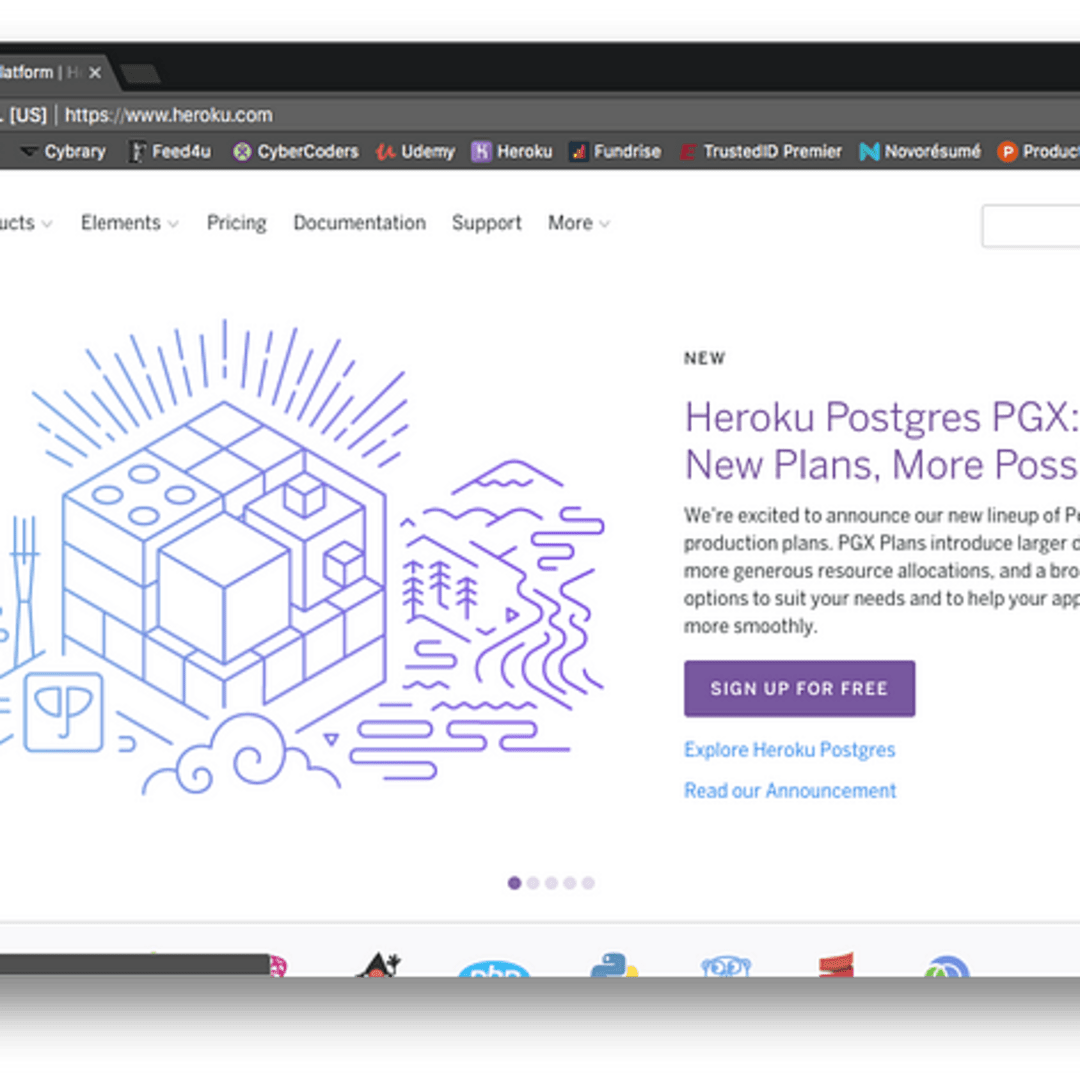Expand the Products navigation dropdown

tap(25, 223)
